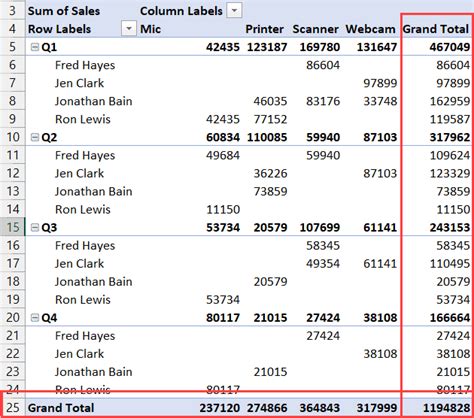Collapse the Q2 group
Screen dimensions: 474x418
coord(35,137)
